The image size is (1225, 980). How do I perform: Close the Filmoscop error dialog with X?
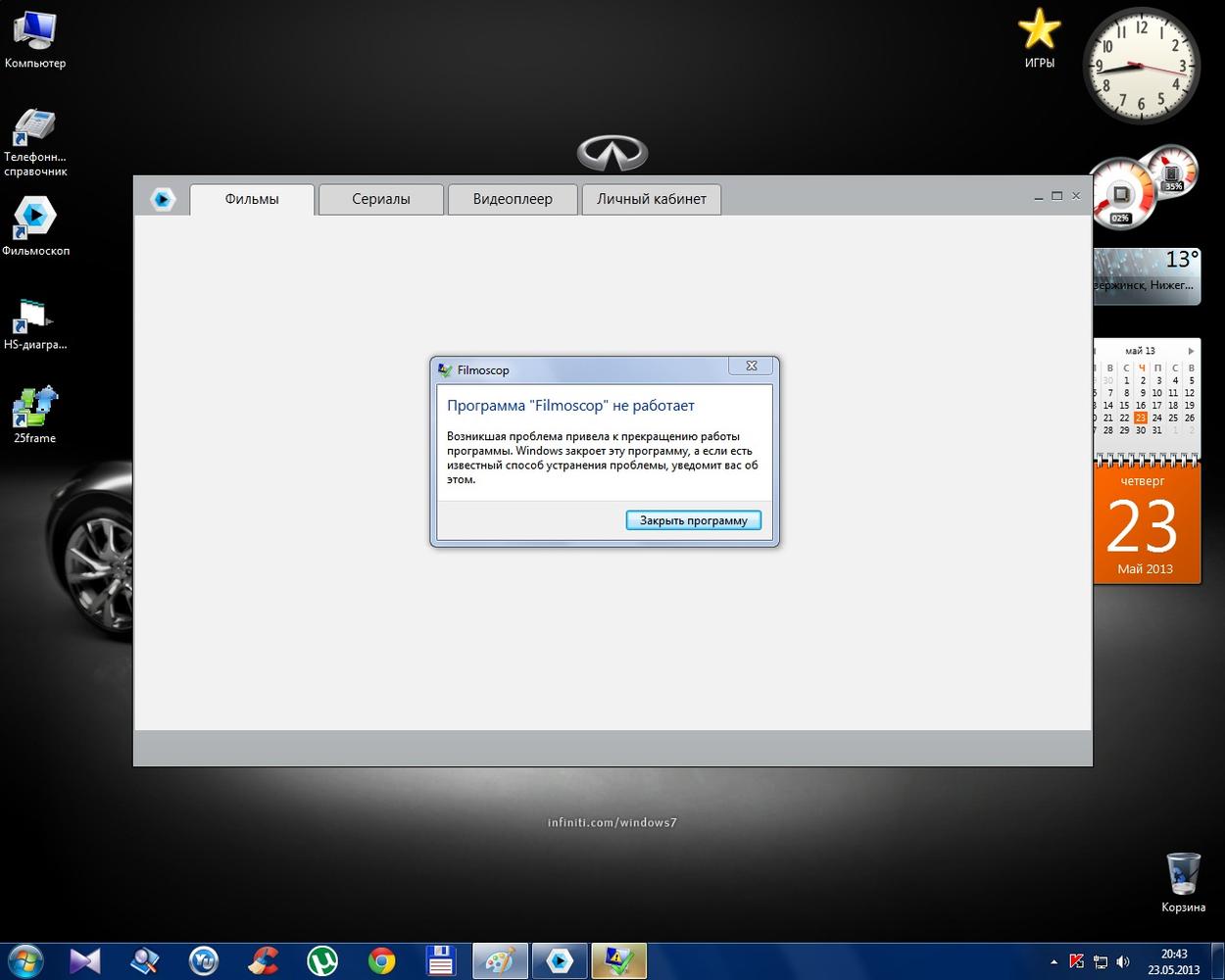click(751, 367)
